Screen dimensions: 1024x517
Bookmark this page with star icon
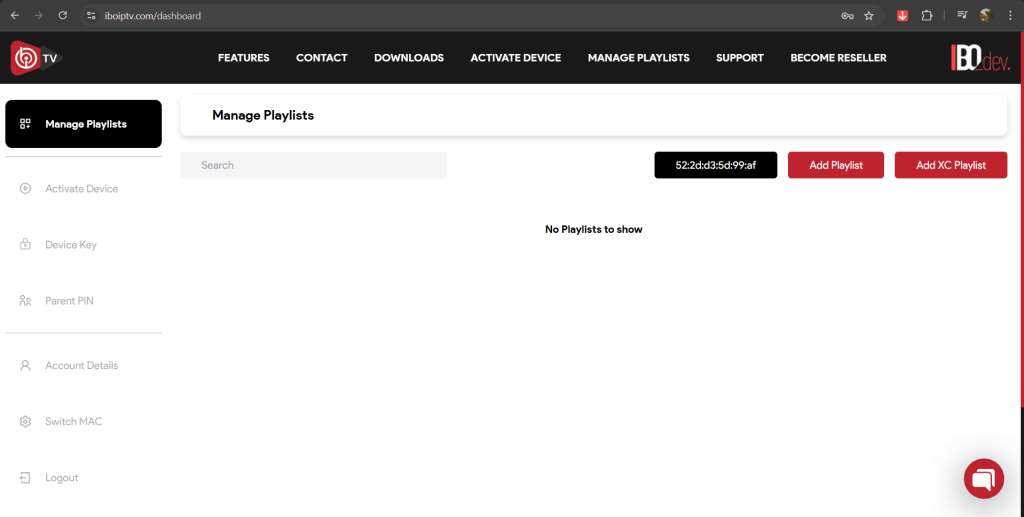coord(869,16)
